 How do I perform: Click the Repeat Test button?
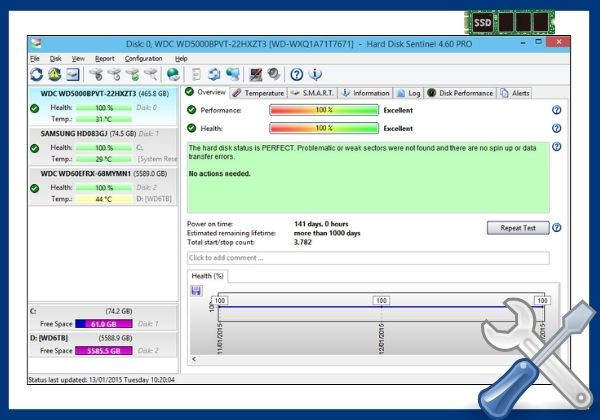point(518,228)
